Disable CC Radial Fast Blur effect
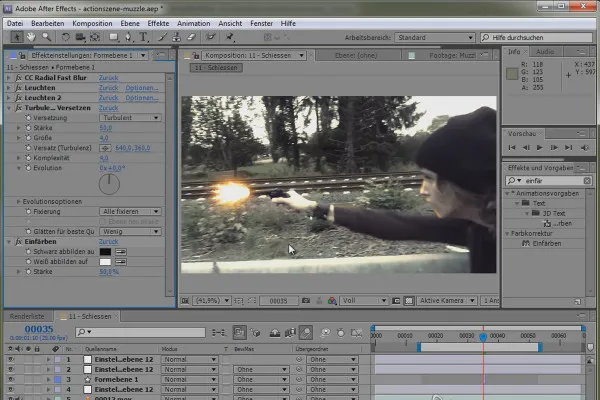Viewport: 600px width, 400px height. point(18,78)
